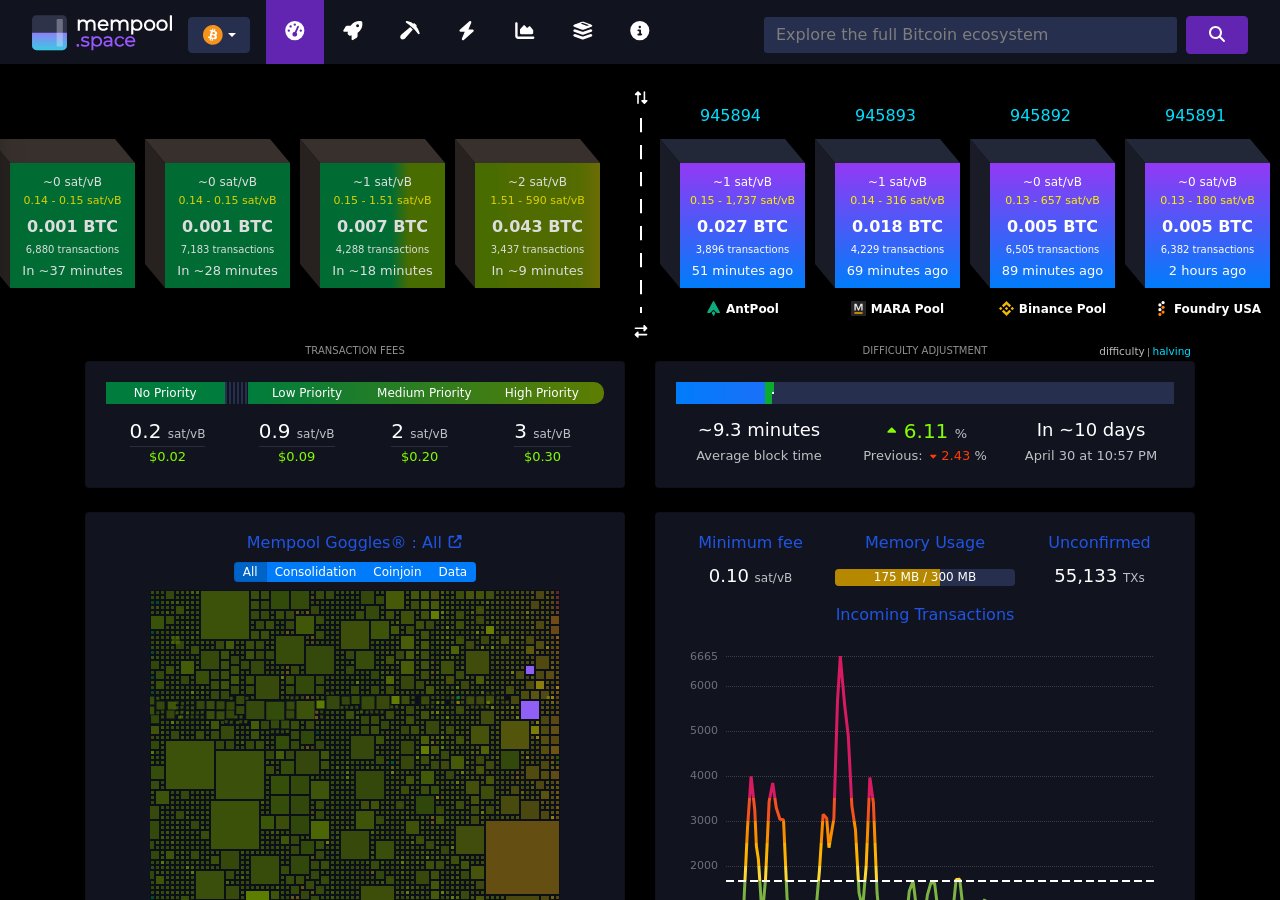Click the Memory Usage progress bar
This screenshot has width=1280, height=900.
tap(924, 577)
